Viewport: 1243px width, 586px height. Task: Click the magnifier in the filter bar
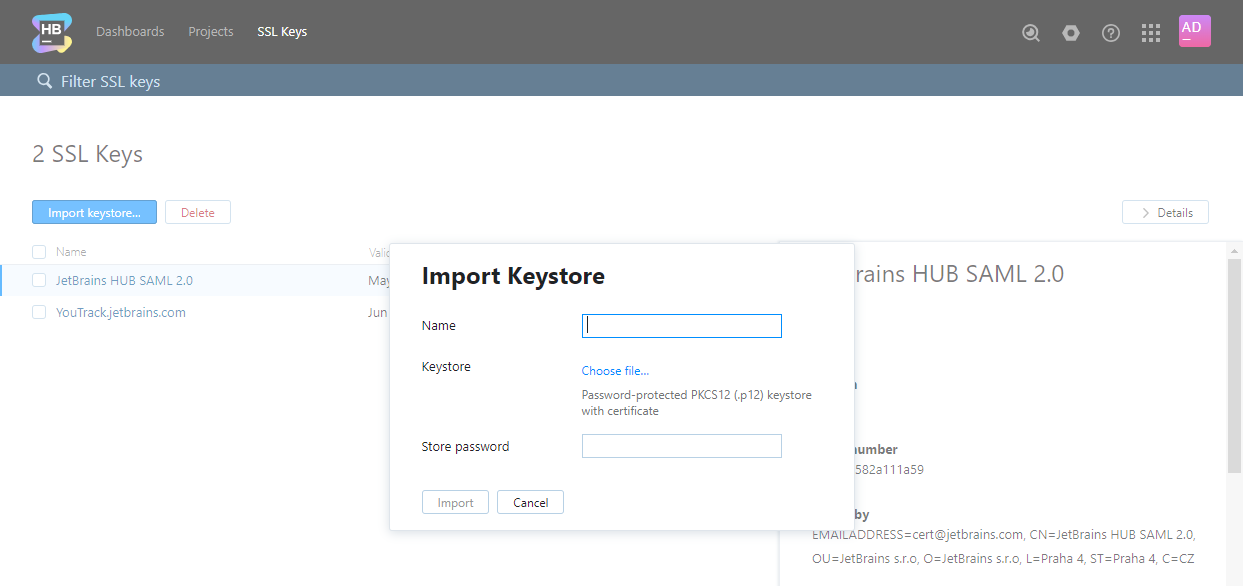(x=44, y=80)
